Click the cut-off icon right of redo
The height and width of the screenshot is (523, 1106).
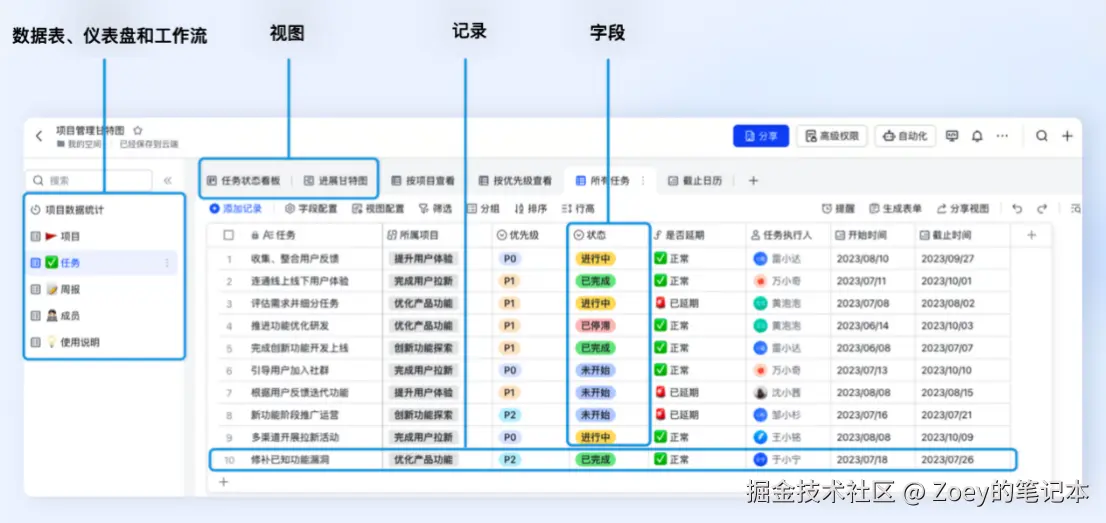(1076, 208)
